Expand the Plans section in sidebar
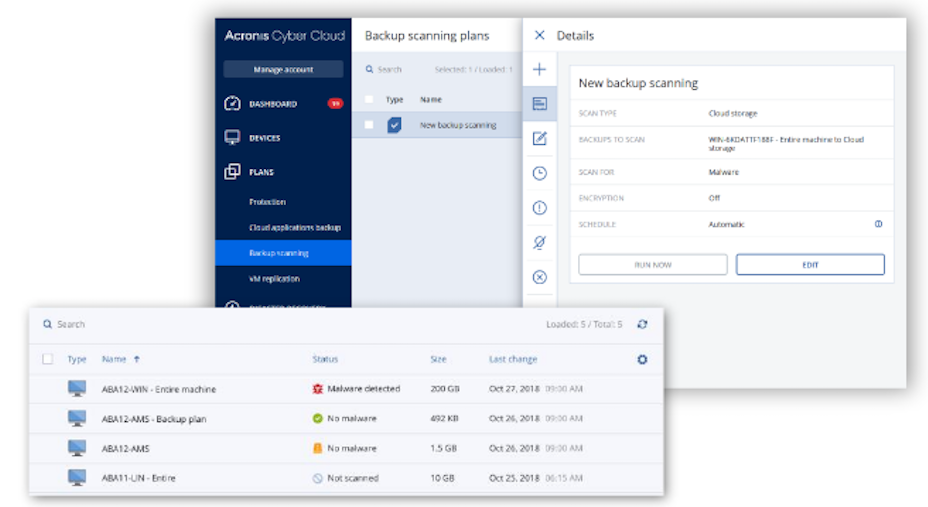The height and width of the screenshot is (507, 928). coord(261,172)
